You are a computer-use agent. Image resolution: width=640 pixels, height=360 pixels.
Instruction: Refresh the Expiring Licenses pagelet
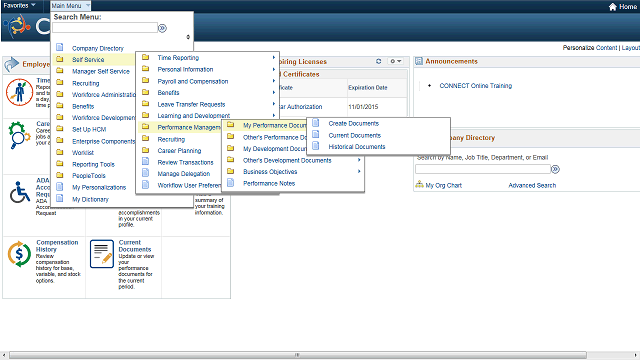[378, 61]
